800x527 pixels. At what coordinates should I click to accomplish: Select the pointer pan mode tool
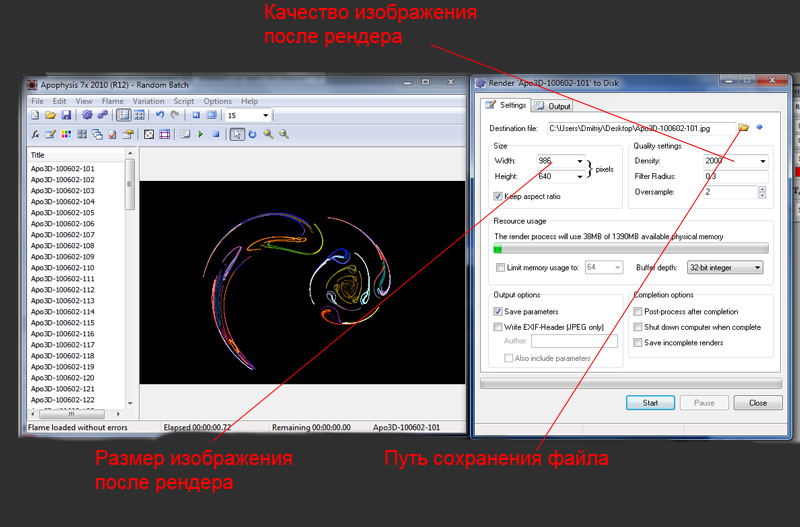point(237,135)
